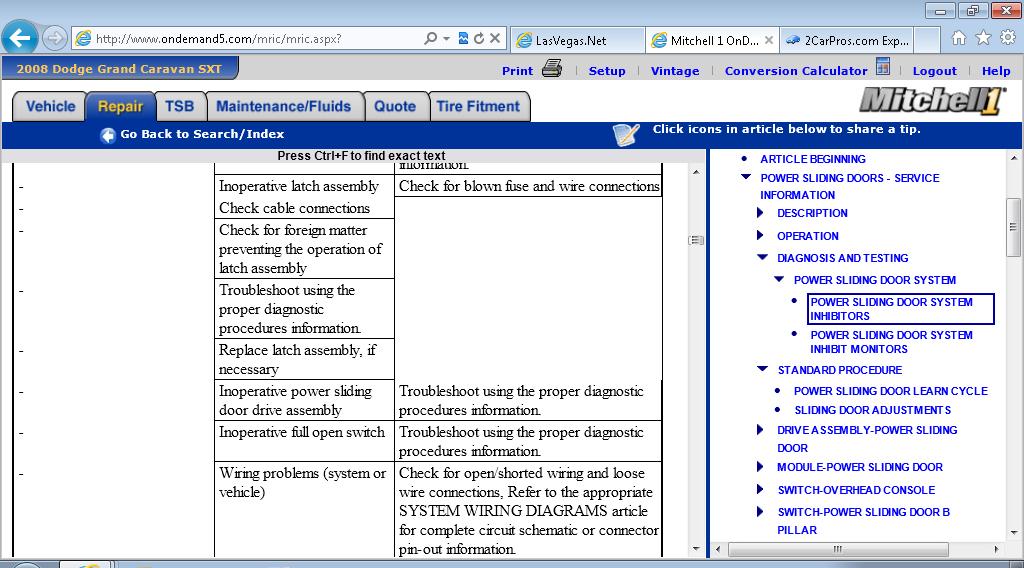This screenshot has height=568, width=1024.
Task: Expand the DESCRIPTION node arrow
Action: click(760, 212)
